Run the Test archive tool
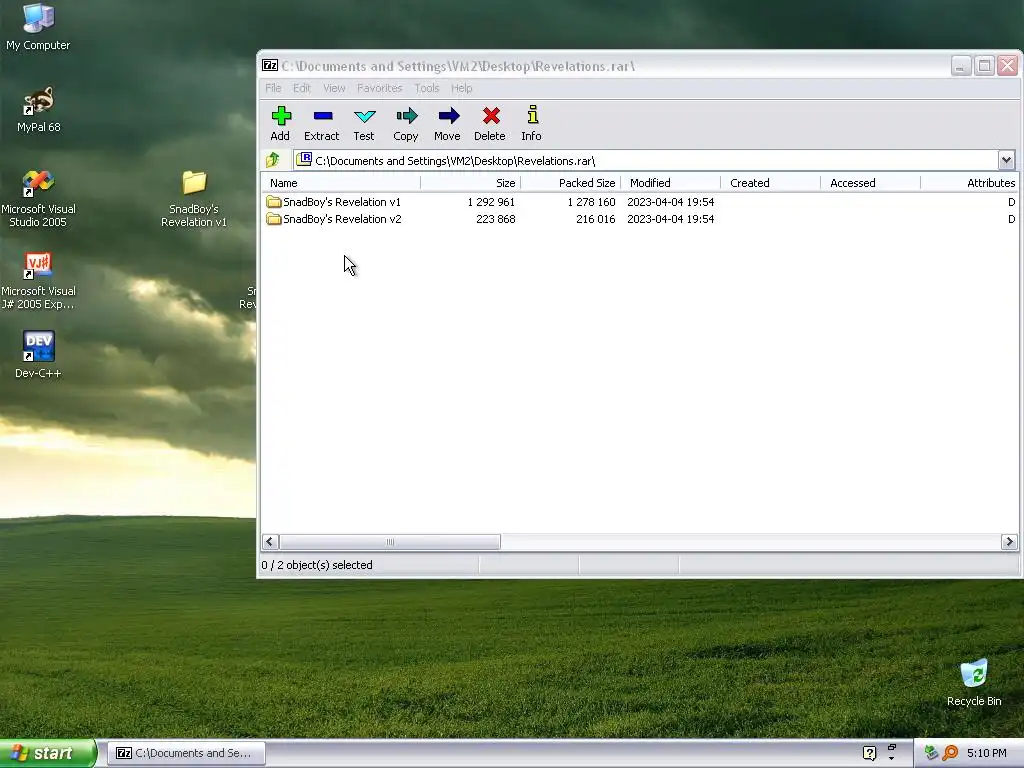The width and height of the screenshot is (1024, 768). tap(364, 123)
